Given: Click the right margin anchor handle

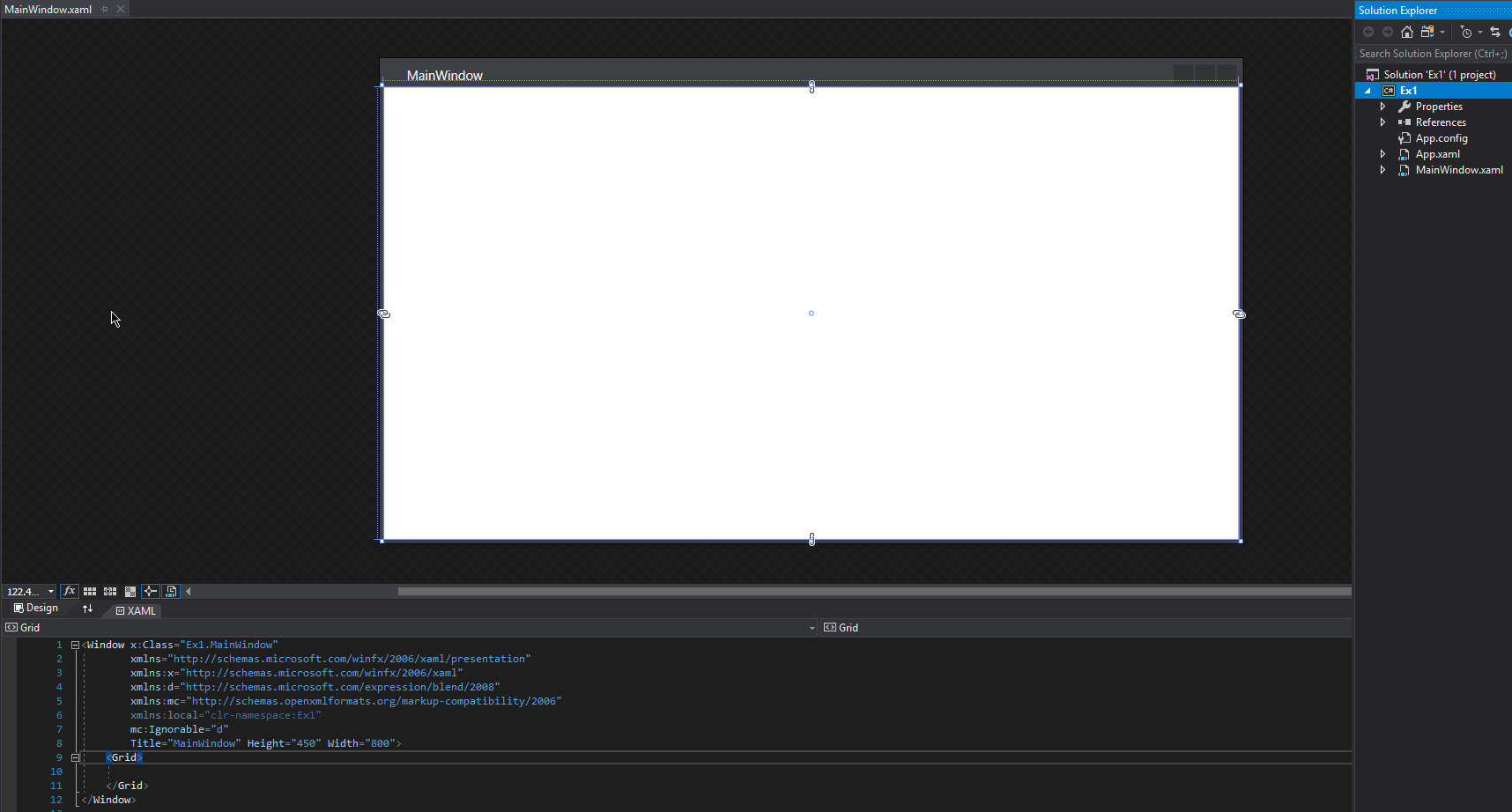Looking at the screenshot, I should pyautogui.click(x=1239, y=314).
